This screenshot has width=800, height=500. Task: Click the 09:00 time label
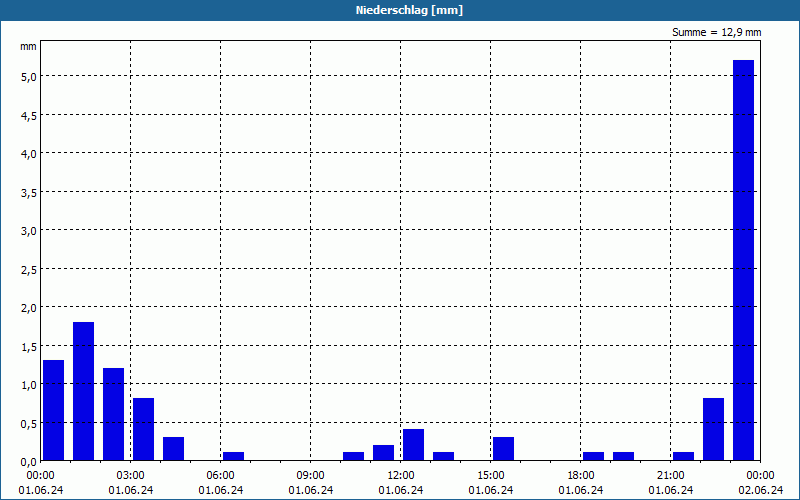(x=311, y=476)
